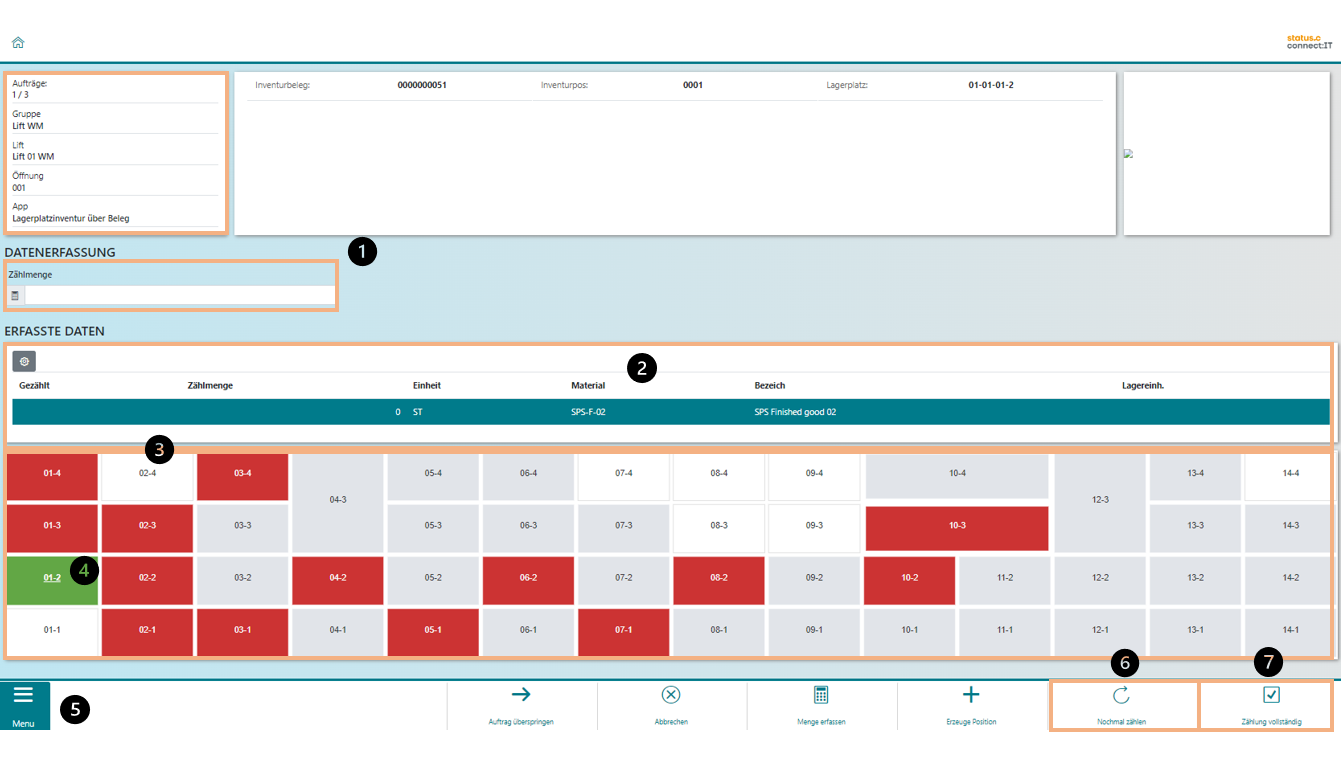The width and height of the screenshot is (1341, 757).
Task: Click storage bin 12-3
Action: point(1100,499)
